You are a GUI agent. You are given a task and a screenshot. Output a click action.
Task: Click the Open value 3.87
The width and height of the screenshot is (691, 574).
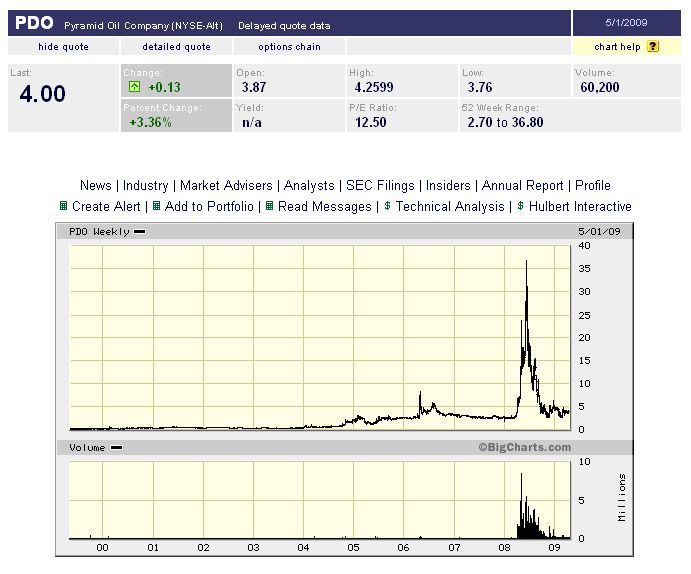pyautogui.click(x=254, y=87)
